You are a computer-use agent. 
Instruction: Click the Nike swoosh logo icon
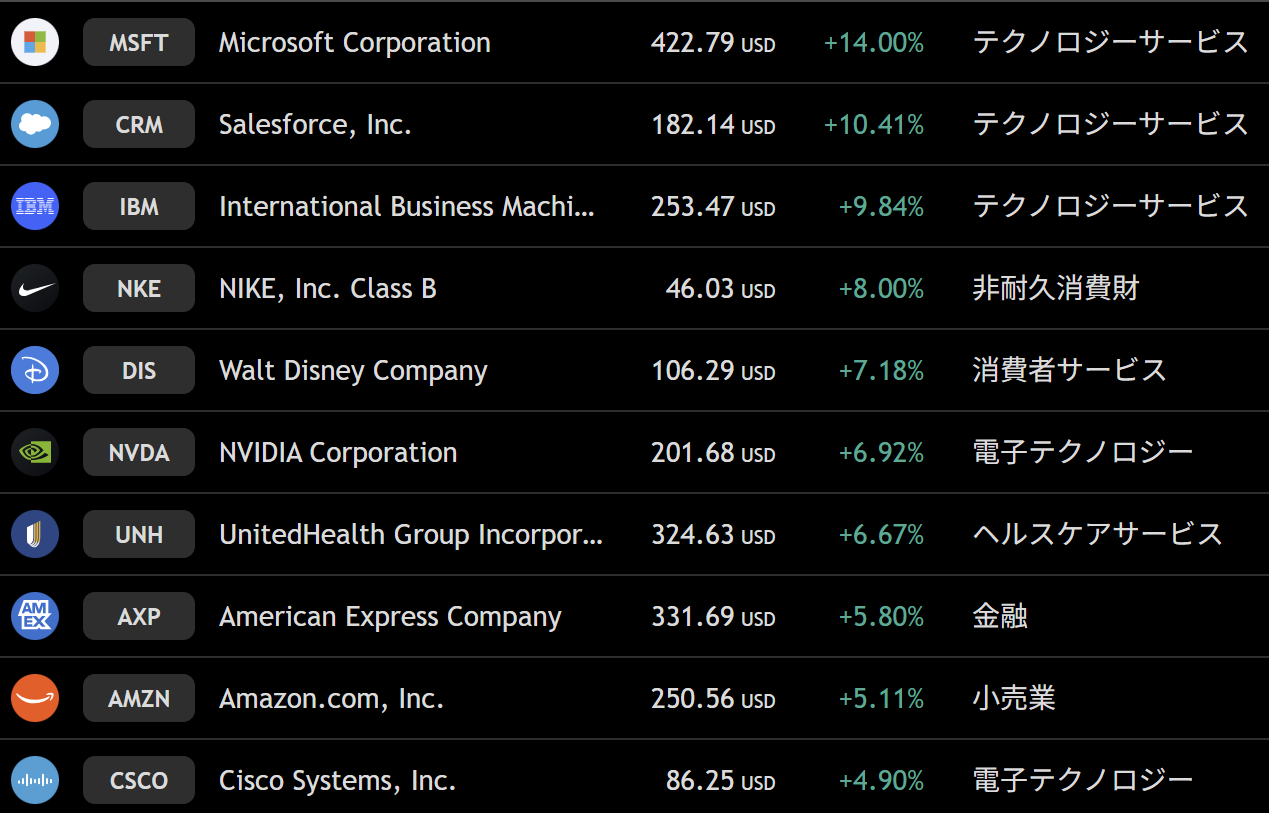pyautogui.click(x=35, y=289)
